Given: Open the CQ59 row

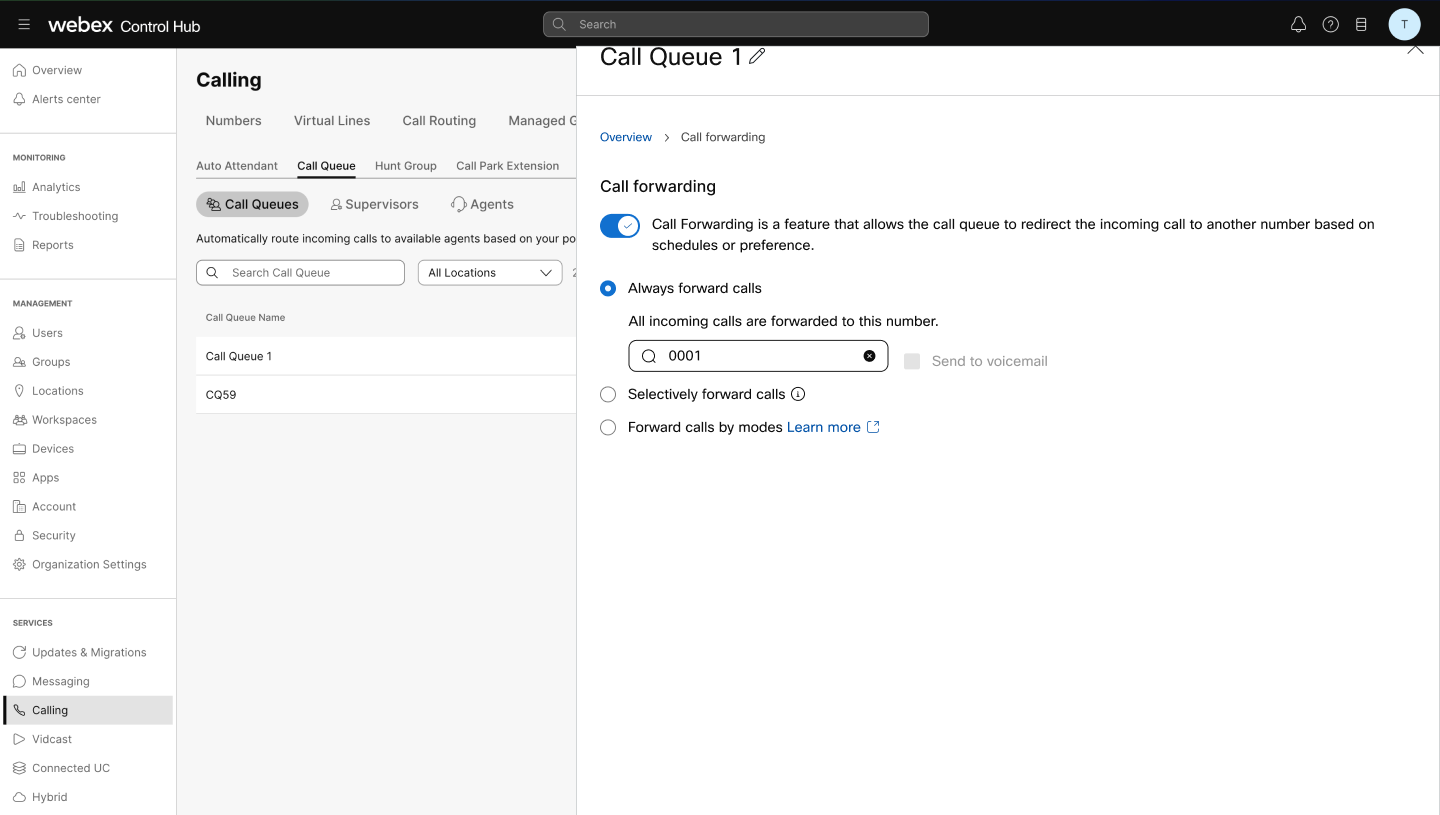Looking at the screenshot, I should pyautogui.click(x=386, y=395).
